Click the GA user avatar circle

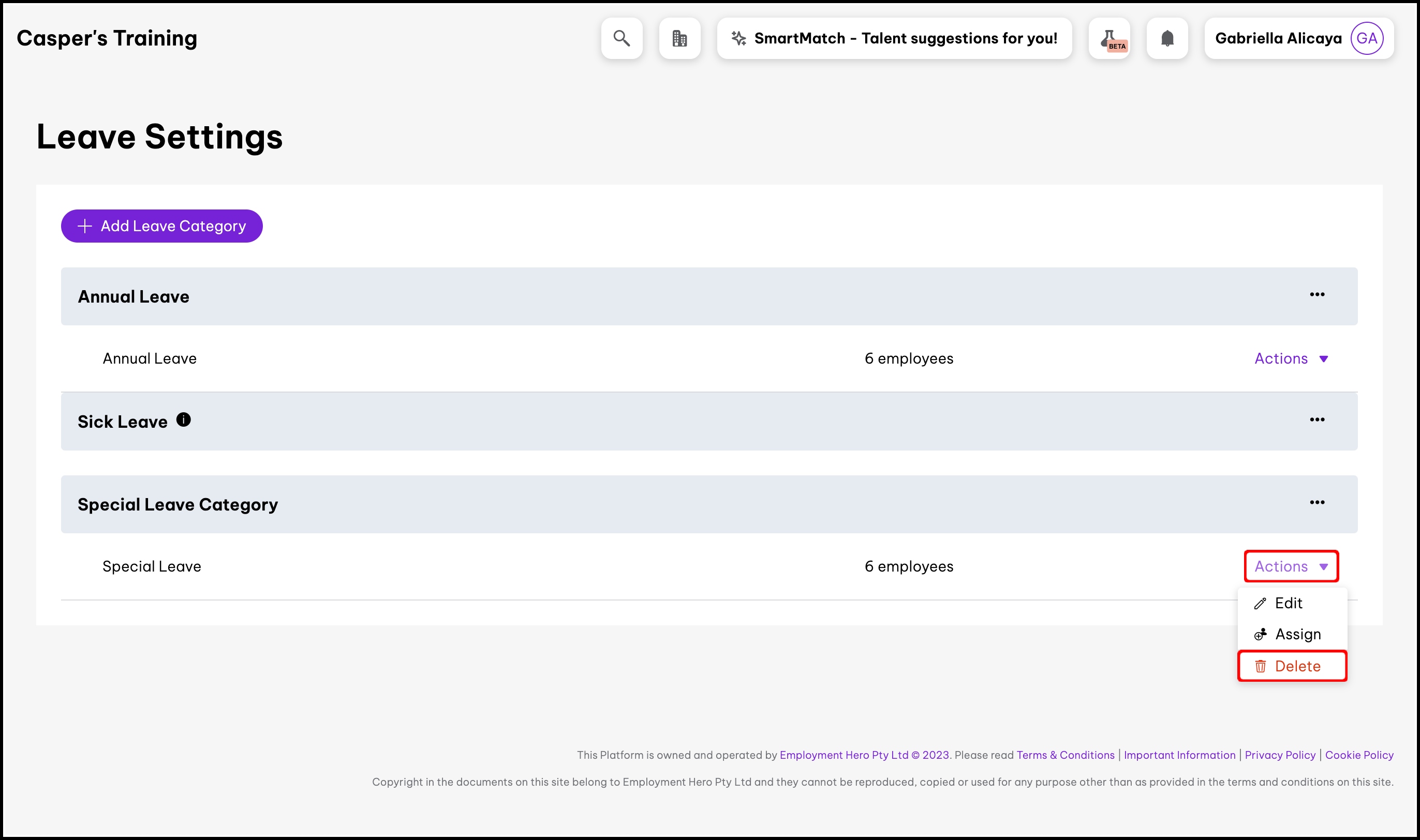tap(1367, 38)
